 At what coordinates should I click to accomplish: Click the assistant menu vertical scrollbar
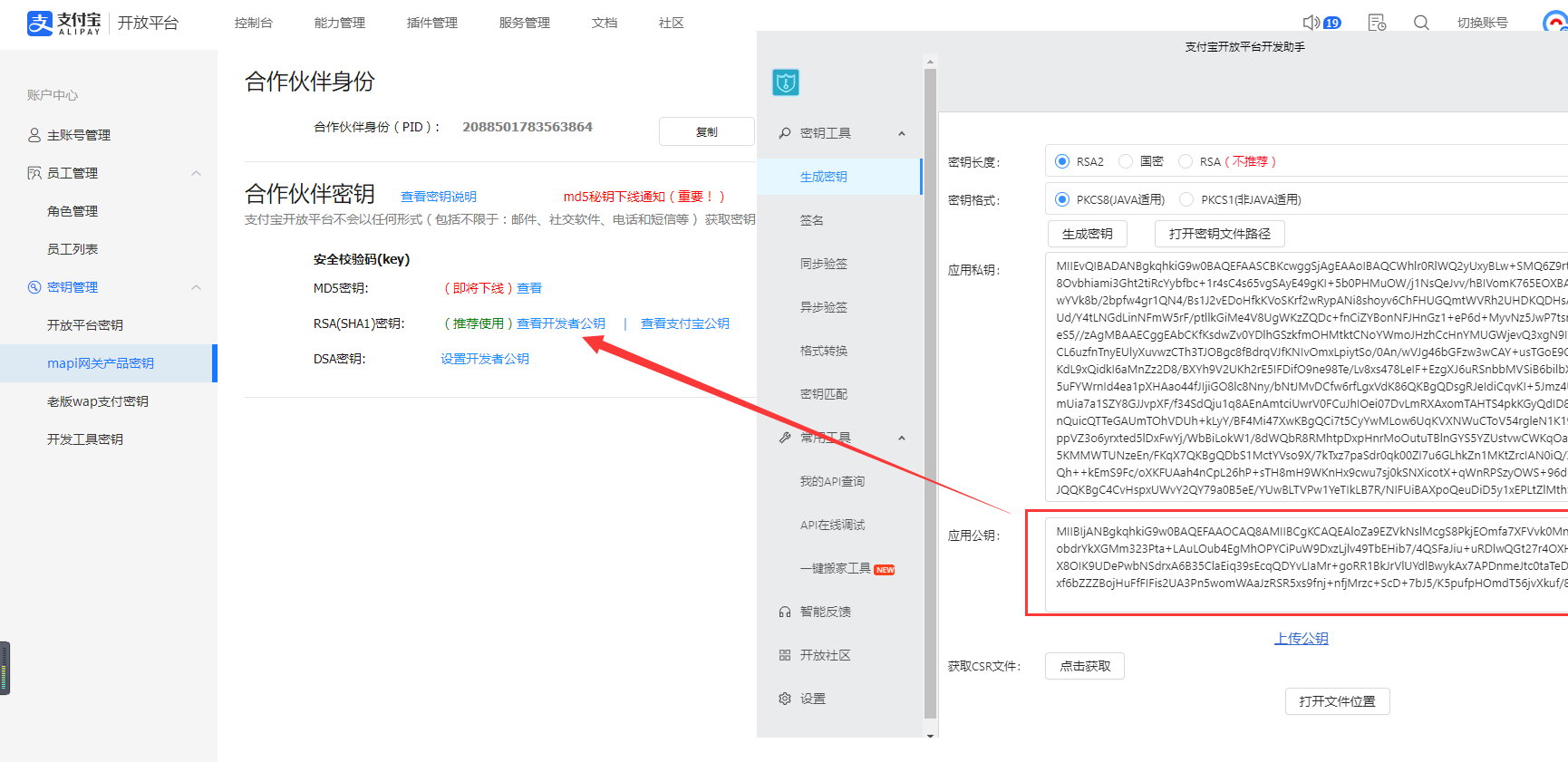(x=930, y=393)
